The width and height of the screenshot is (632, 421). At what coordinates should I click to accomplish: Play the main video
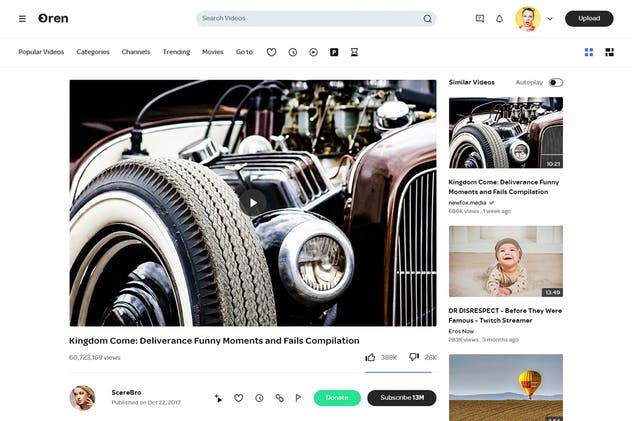pos(253,203)
